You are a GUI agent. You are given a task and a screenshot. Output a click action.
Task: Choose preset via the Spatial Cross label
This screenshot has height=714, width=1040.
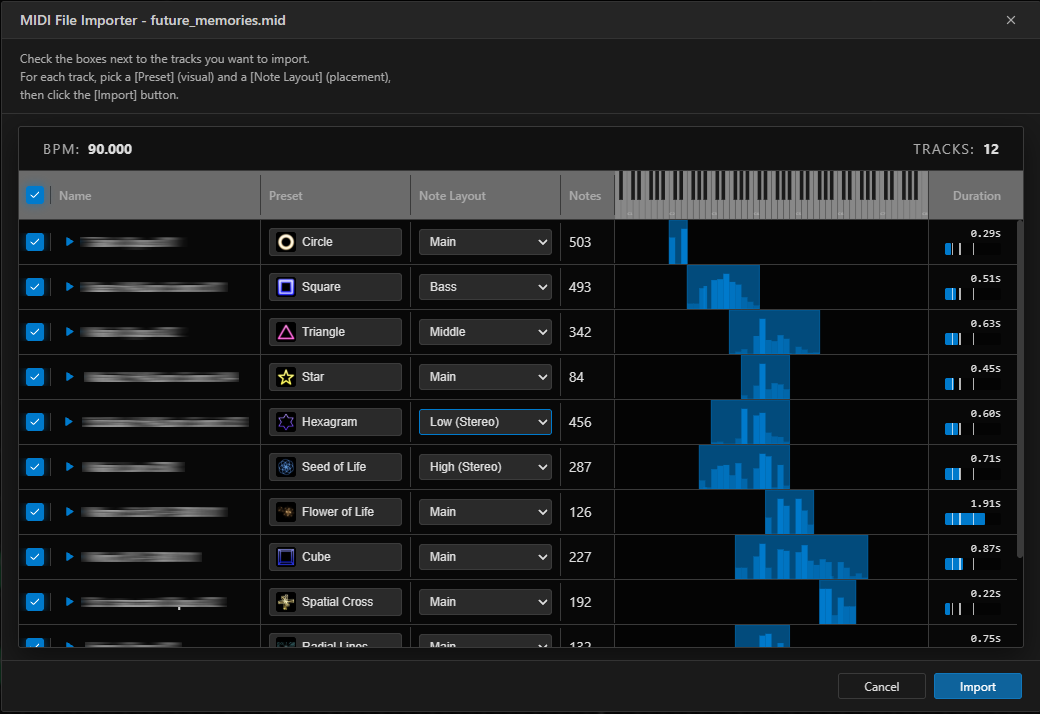coord(337,602)
